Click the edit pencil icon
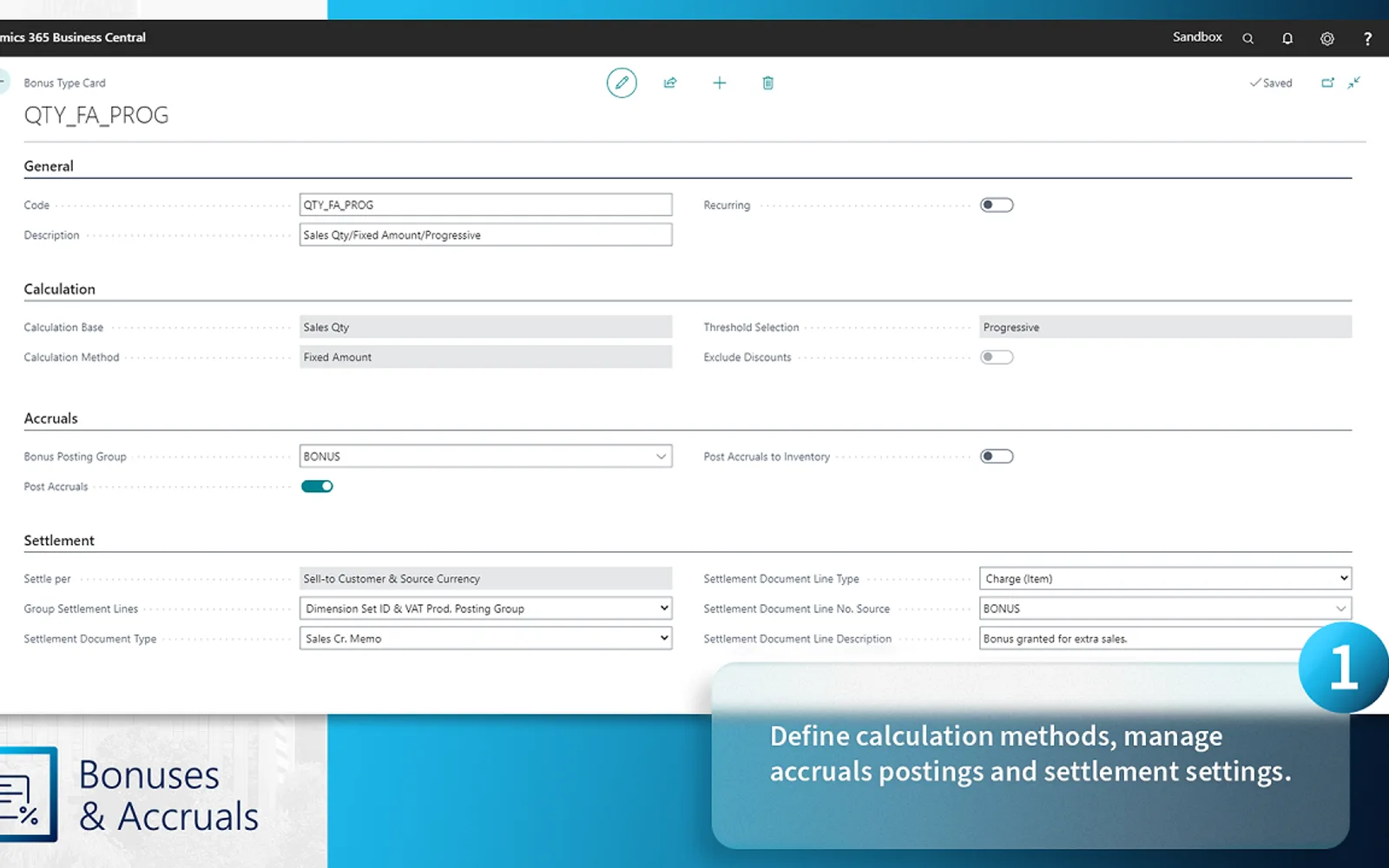Viewport: 1389px width, 868px height. (x=622, y=82)
